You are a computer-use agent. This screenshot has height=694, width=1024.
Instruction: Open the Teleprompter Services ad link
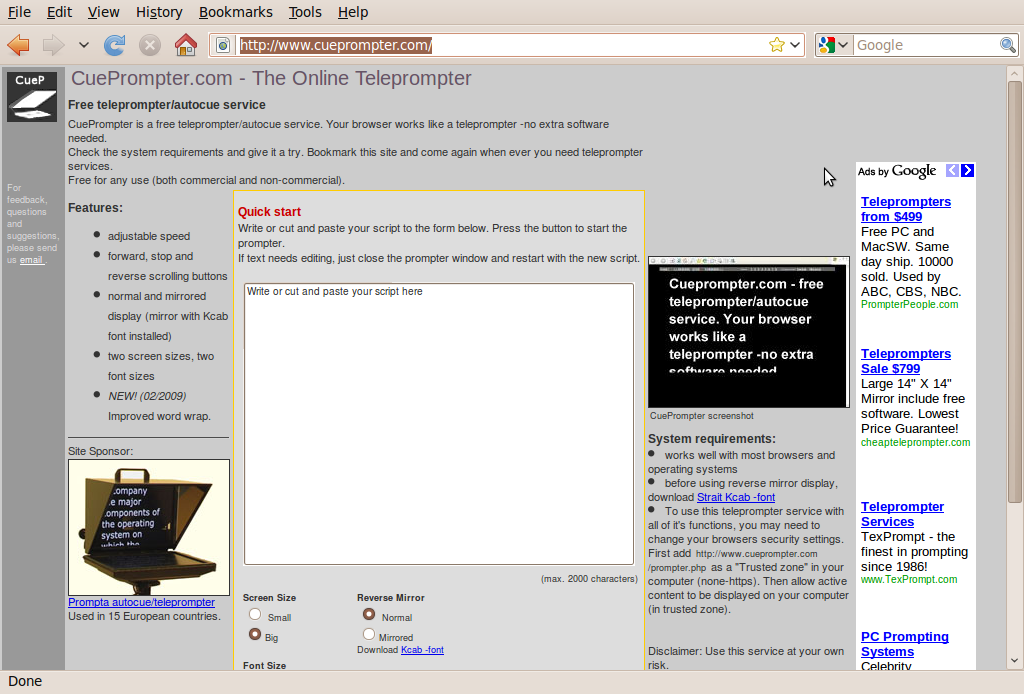coord(902,514)
